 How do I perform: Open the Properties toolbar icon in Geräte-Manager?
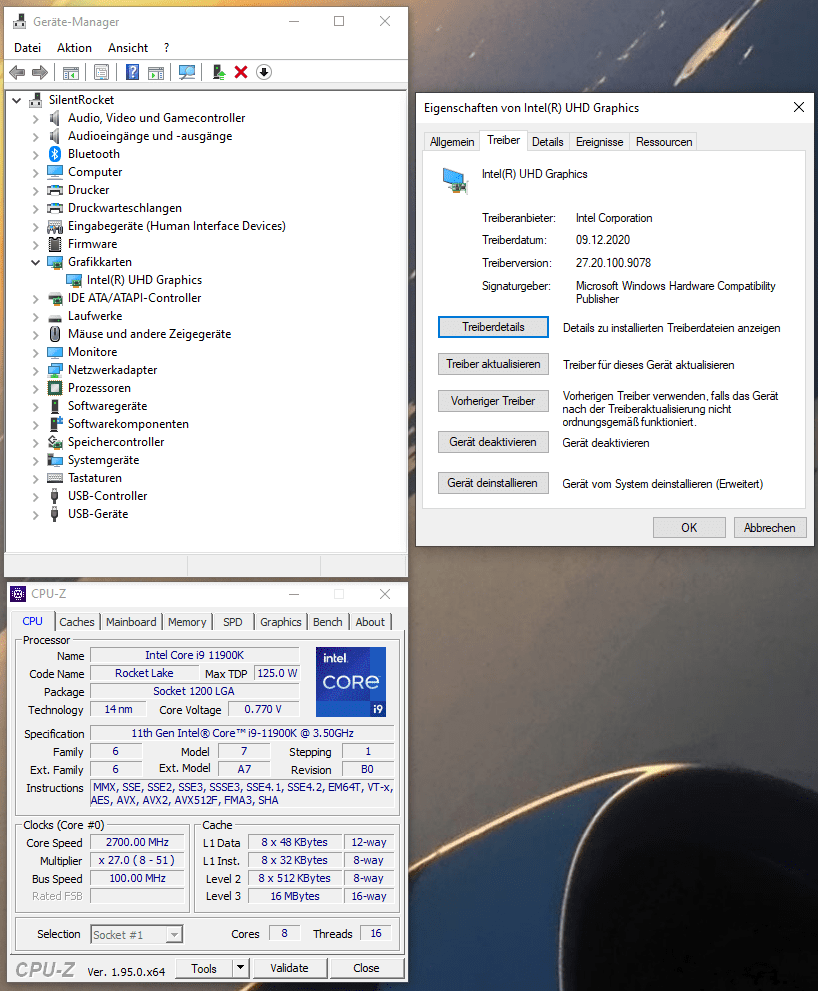[101, 73]
